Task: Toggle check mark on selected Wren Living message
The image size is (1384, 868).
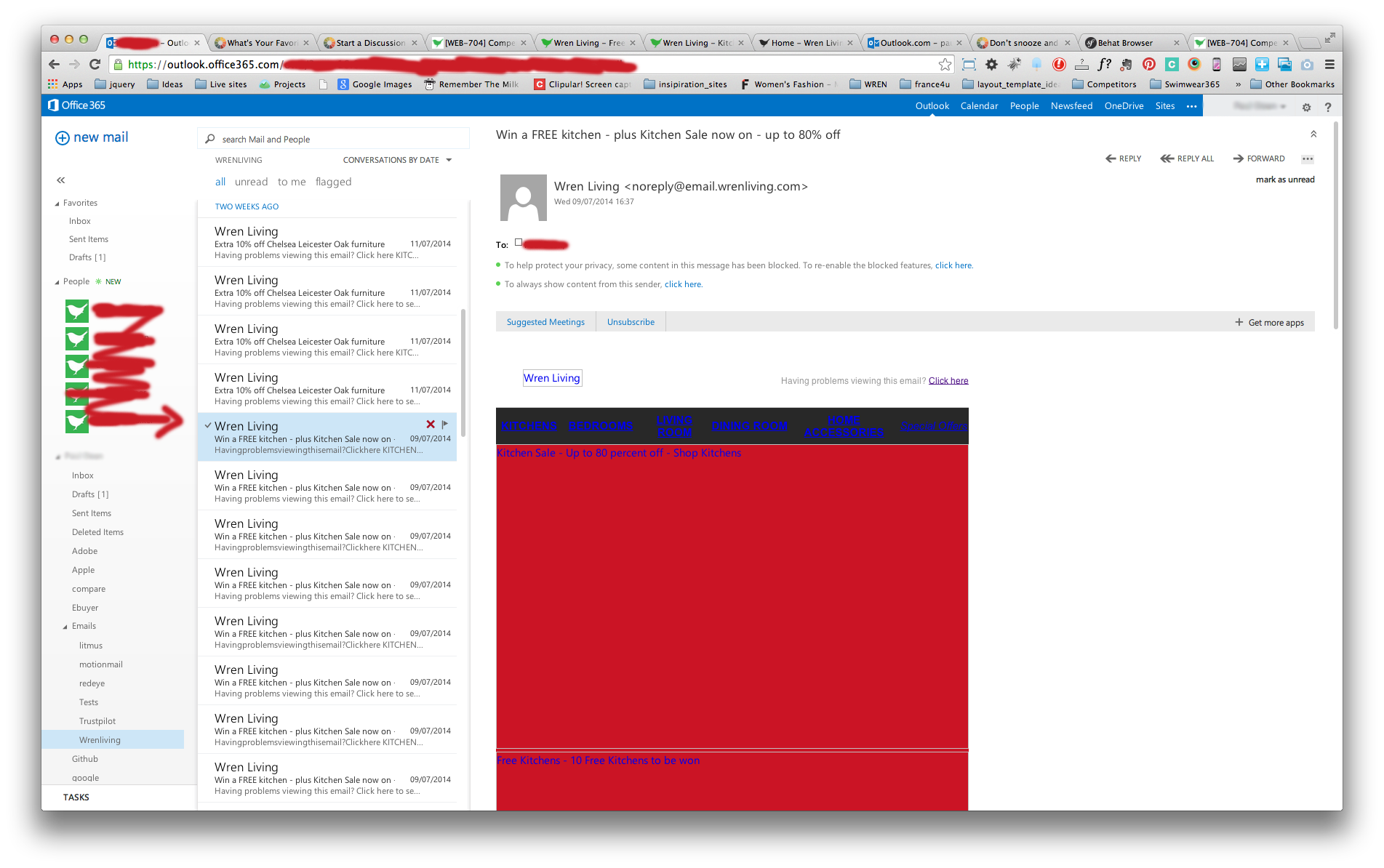Action: point(208,425)
